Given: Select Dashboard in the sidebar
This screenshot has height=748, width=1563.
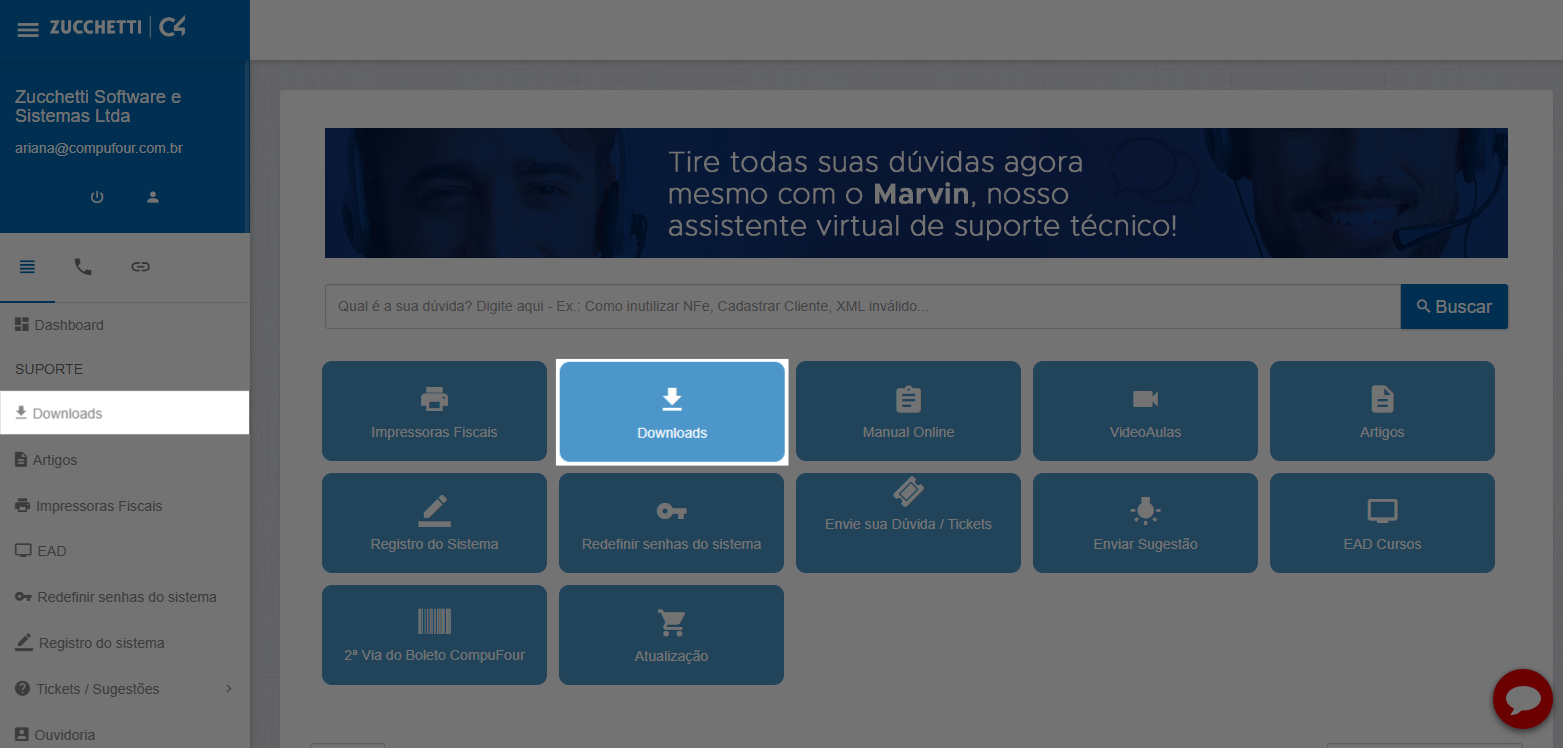Looking at the screenshot, I should [x=68, y=325].
